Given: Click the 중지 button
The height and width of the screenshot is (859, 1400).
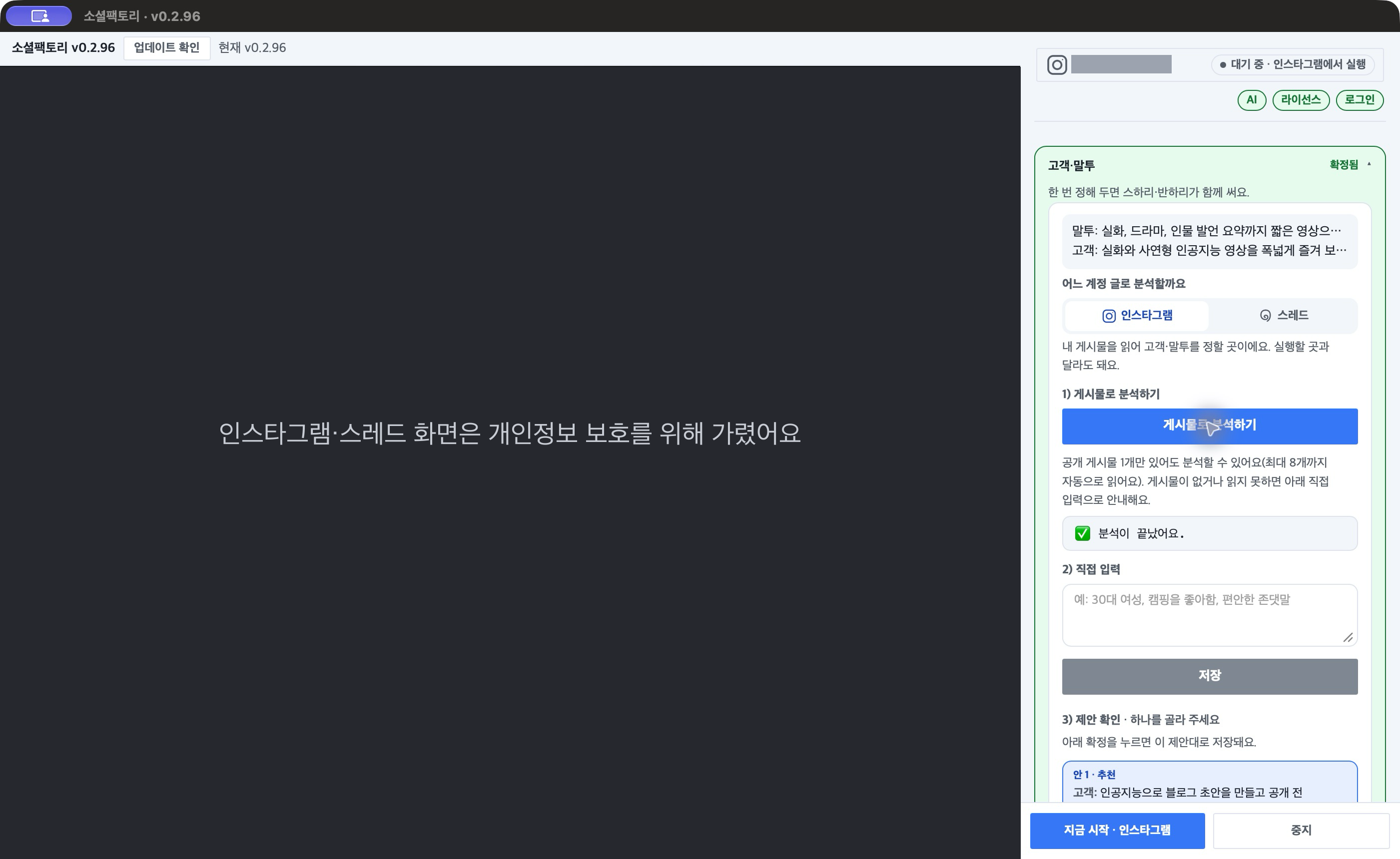Looking at the screenshot, I should pos(1301,831).
